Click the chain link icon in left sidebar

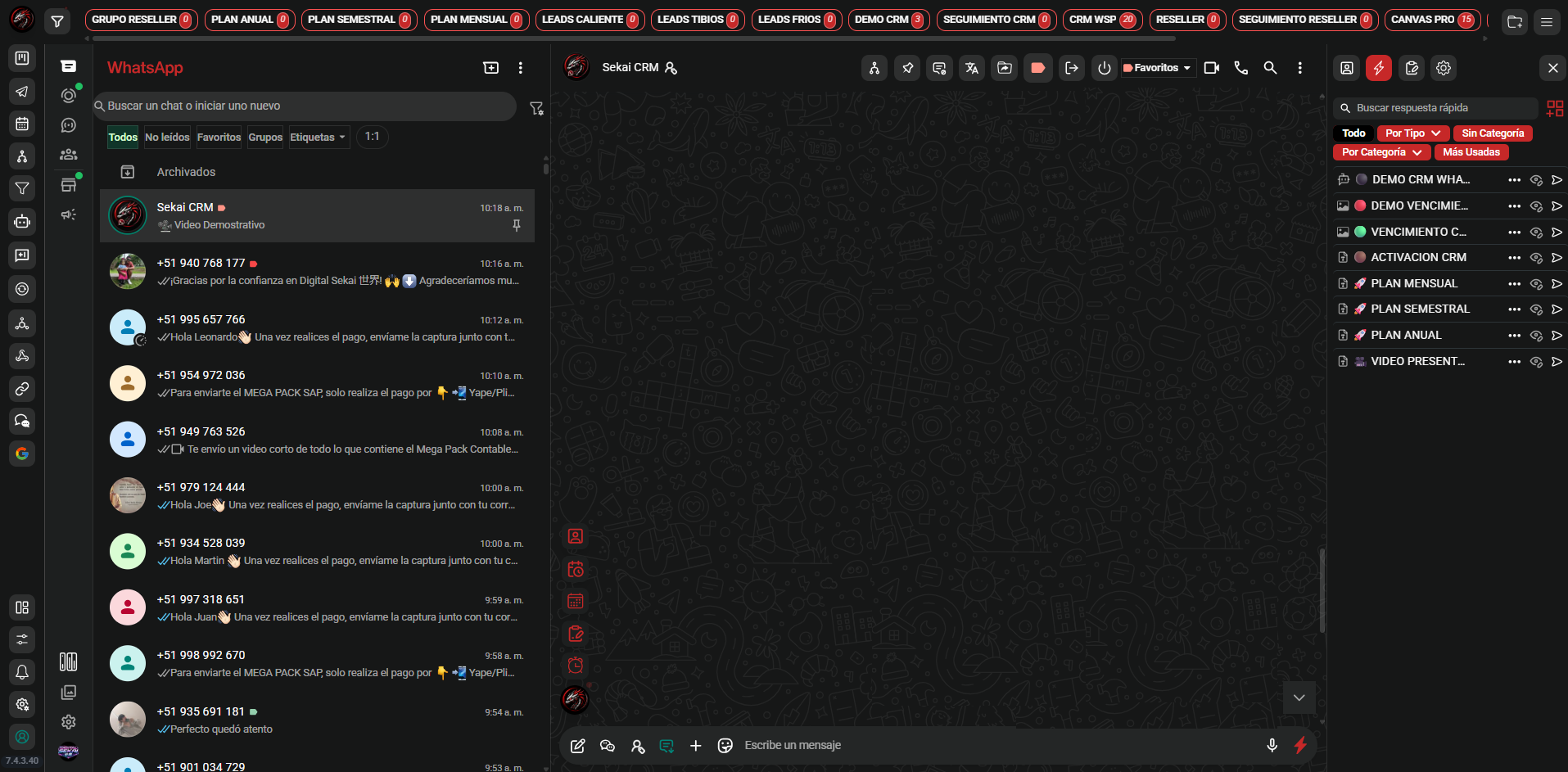(22, 389)
